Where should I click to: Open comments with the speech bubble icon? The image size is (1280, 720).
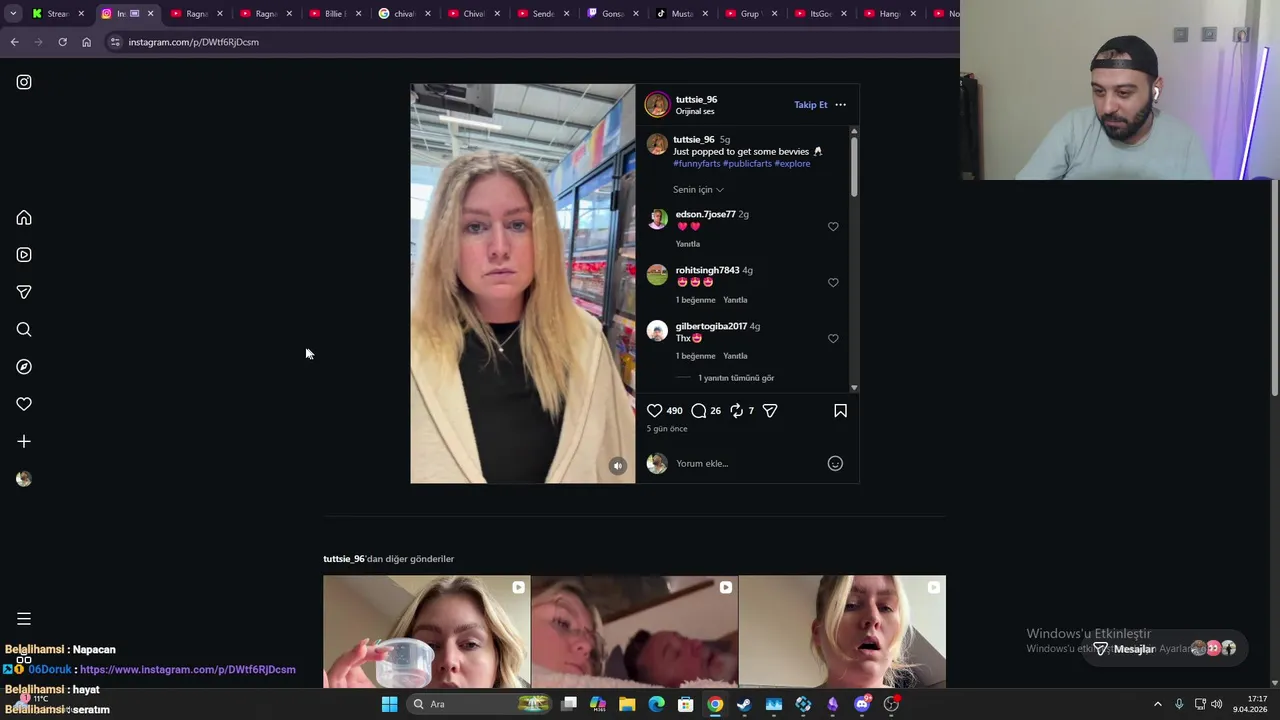point(699,411)
